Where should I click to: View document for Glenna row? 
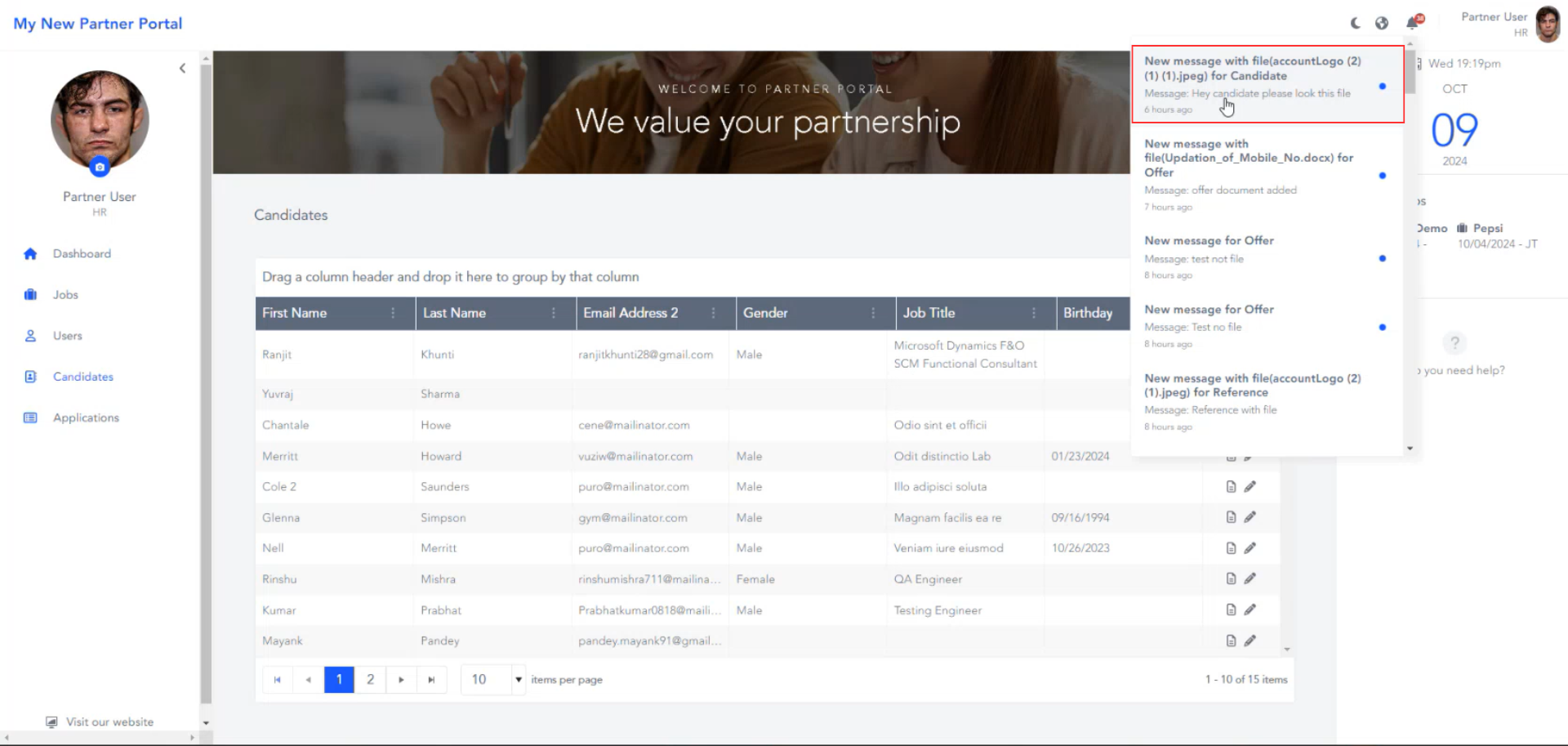(x=1231, y=517)
